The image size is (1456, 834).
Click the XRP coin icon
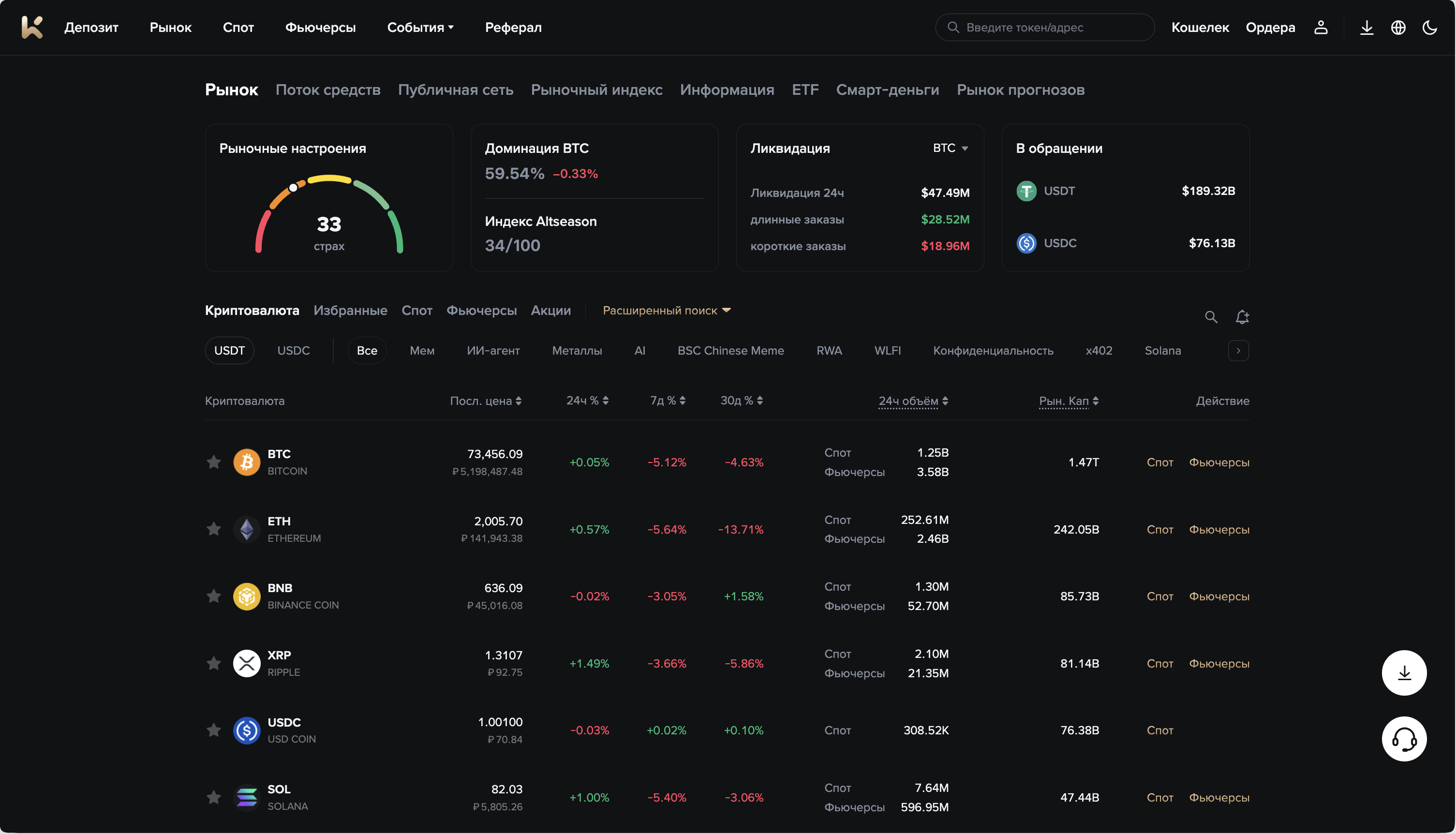[247, 663]
